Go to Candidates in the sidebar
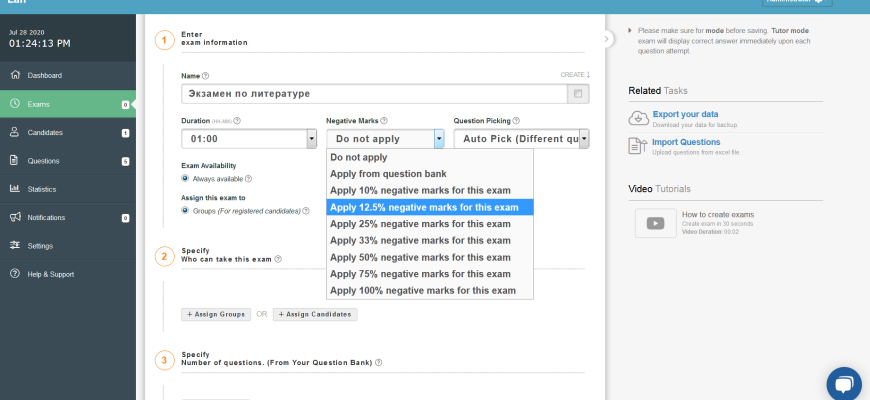The width and height of the screenshot is (870, 400). tap(45, 132)
